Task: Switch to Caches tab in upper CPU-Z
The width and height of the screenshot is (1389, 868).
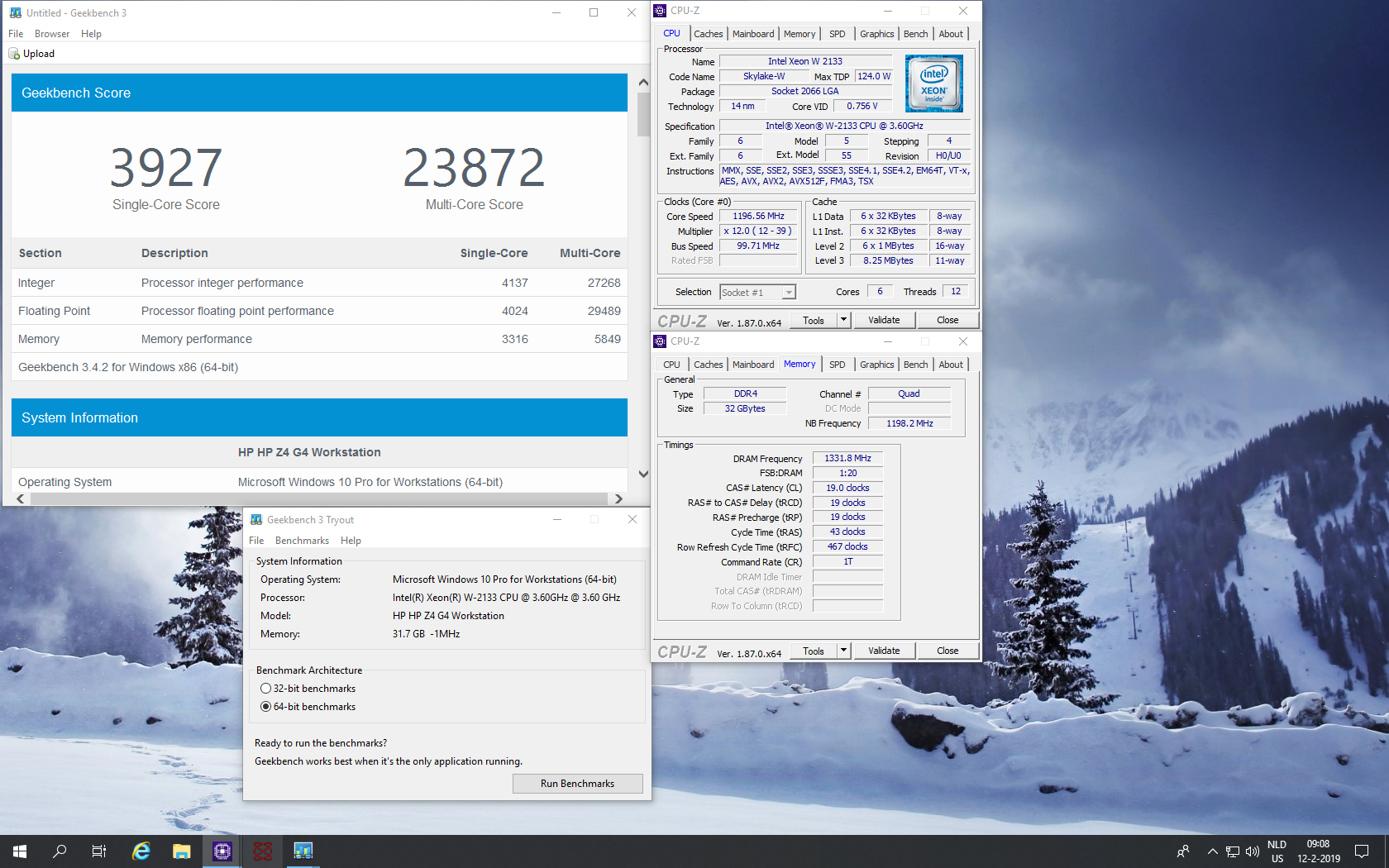Action: 709,34
